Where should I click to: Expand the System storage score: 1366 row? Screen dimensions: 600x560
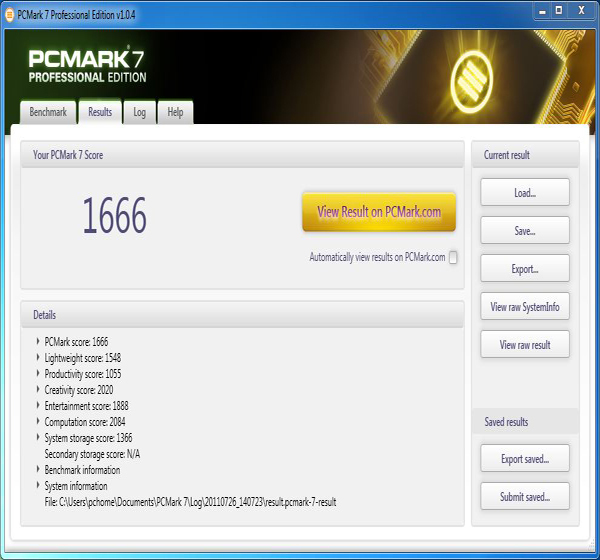38,437
